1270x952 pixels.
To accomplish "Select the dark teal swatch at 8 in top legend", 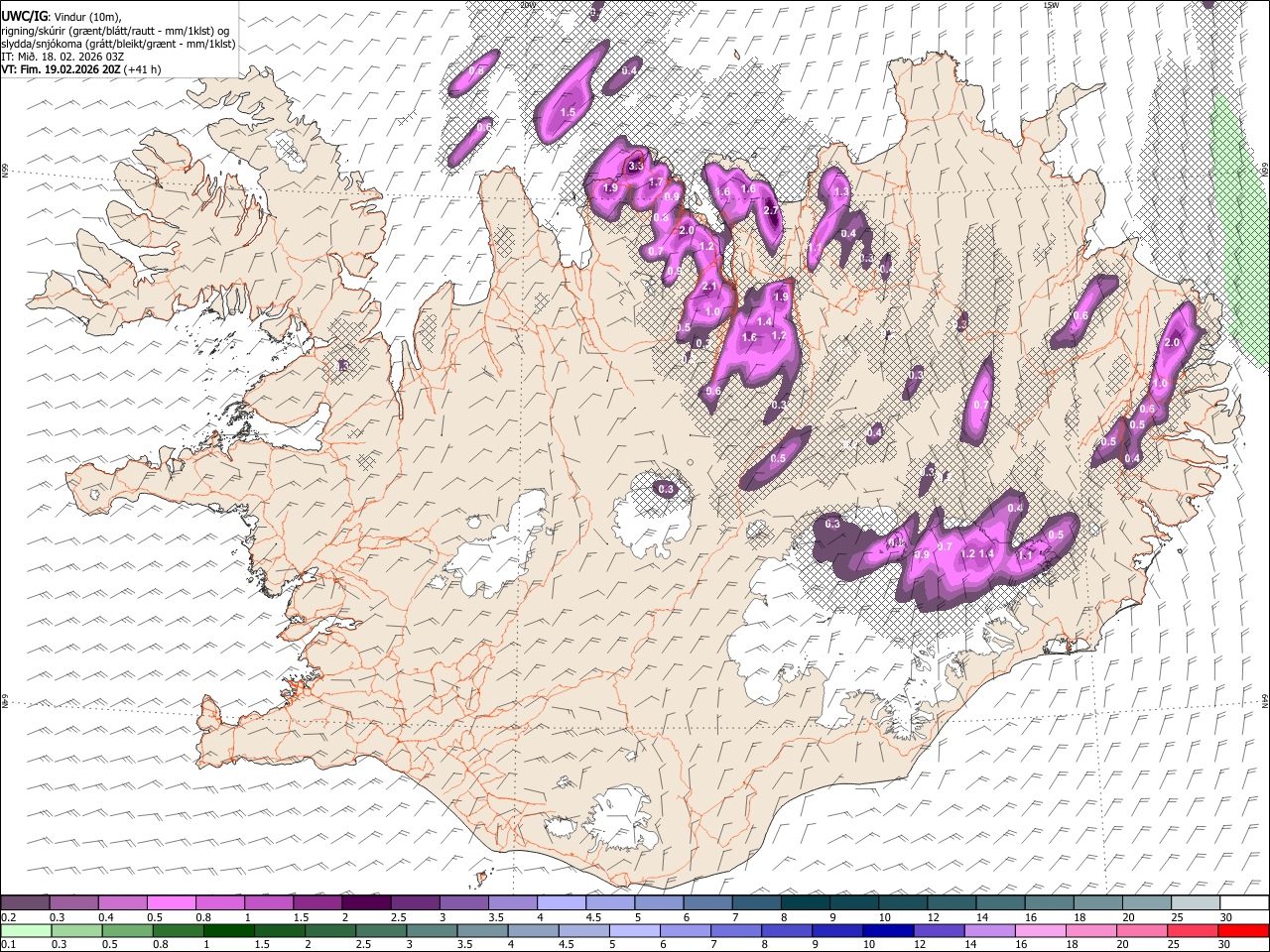I will pyautogui.click(x=805, y=903).
